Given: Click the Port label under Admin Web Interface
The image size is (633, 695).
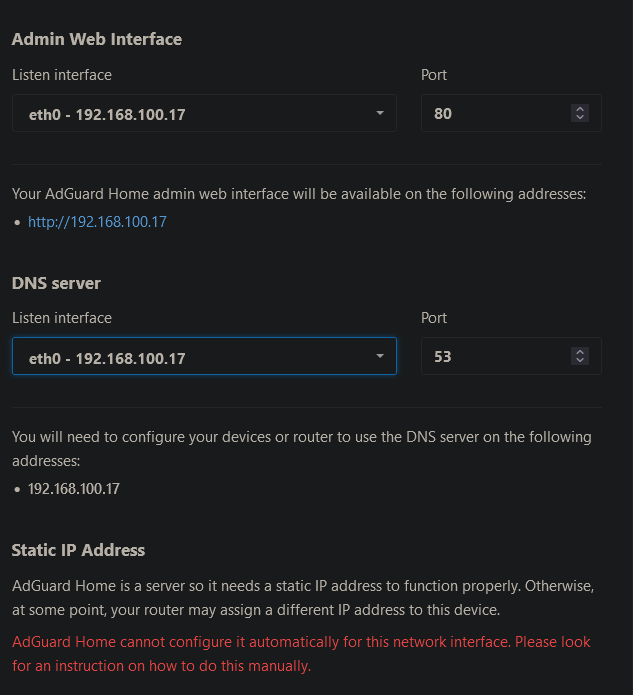Looking at the screenshot, I should [434, 75].
